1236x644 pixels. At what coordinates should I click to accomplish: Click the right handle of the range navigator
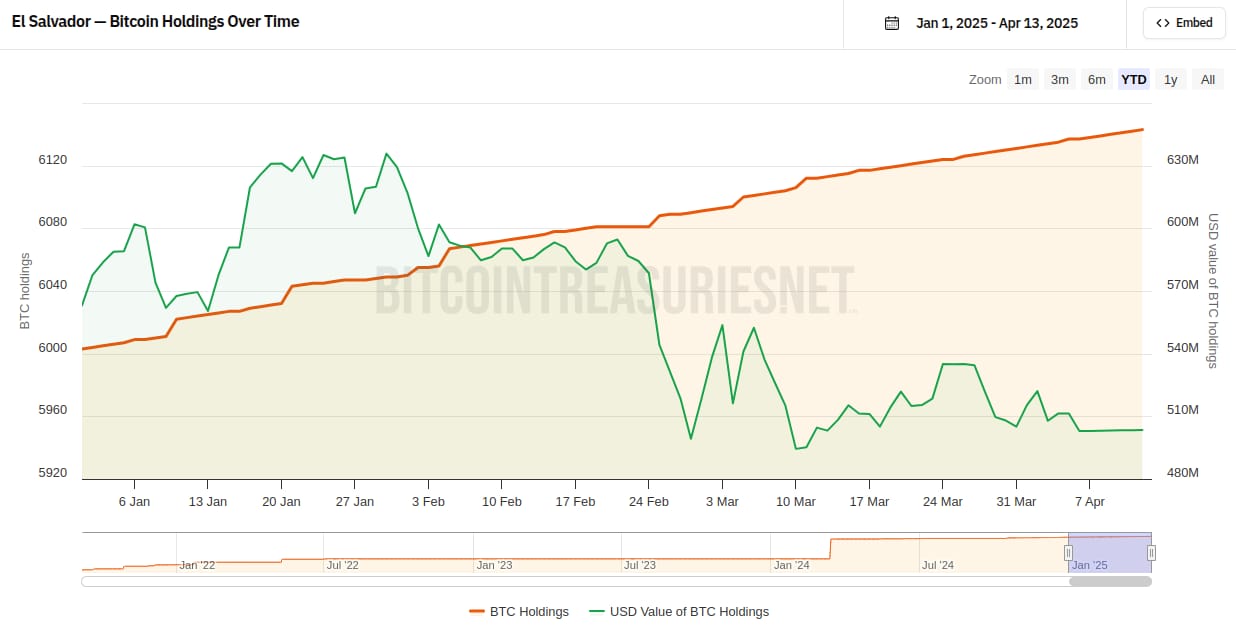[1151, 553]
